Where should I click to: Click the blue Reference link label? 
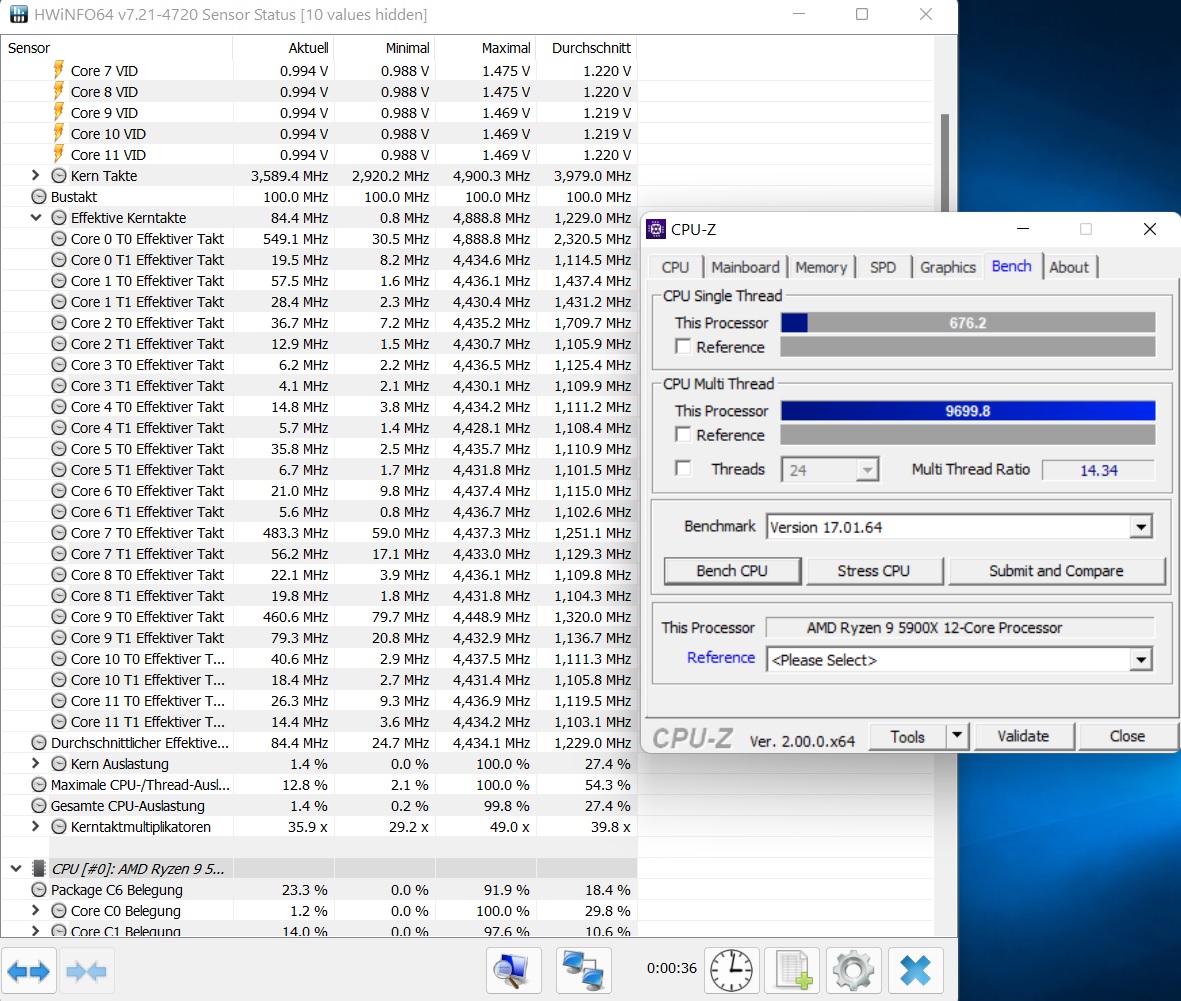(721, 658)
